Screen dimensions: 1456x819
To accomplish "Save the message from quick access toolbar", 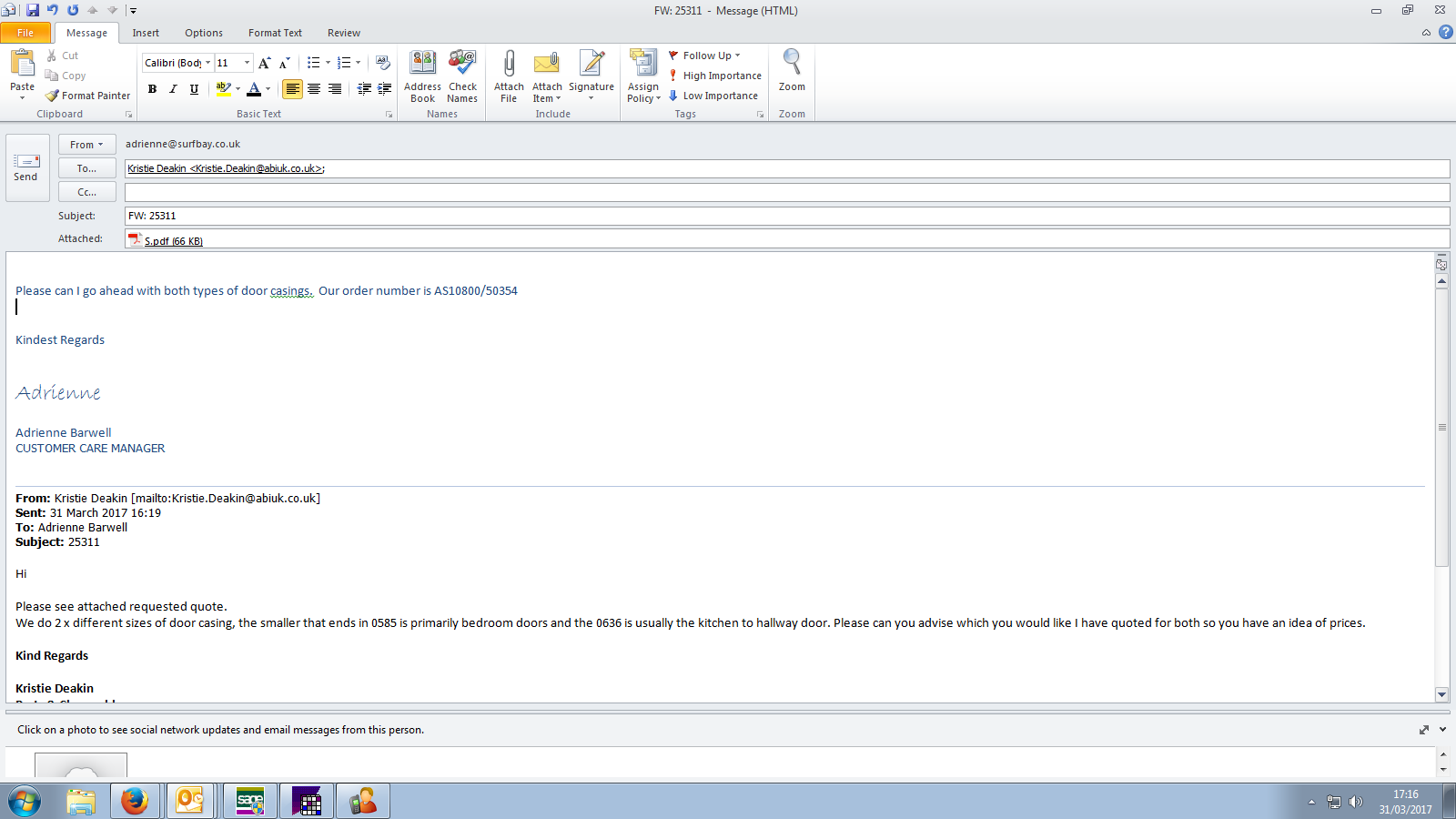I will [x=33, y=10].
